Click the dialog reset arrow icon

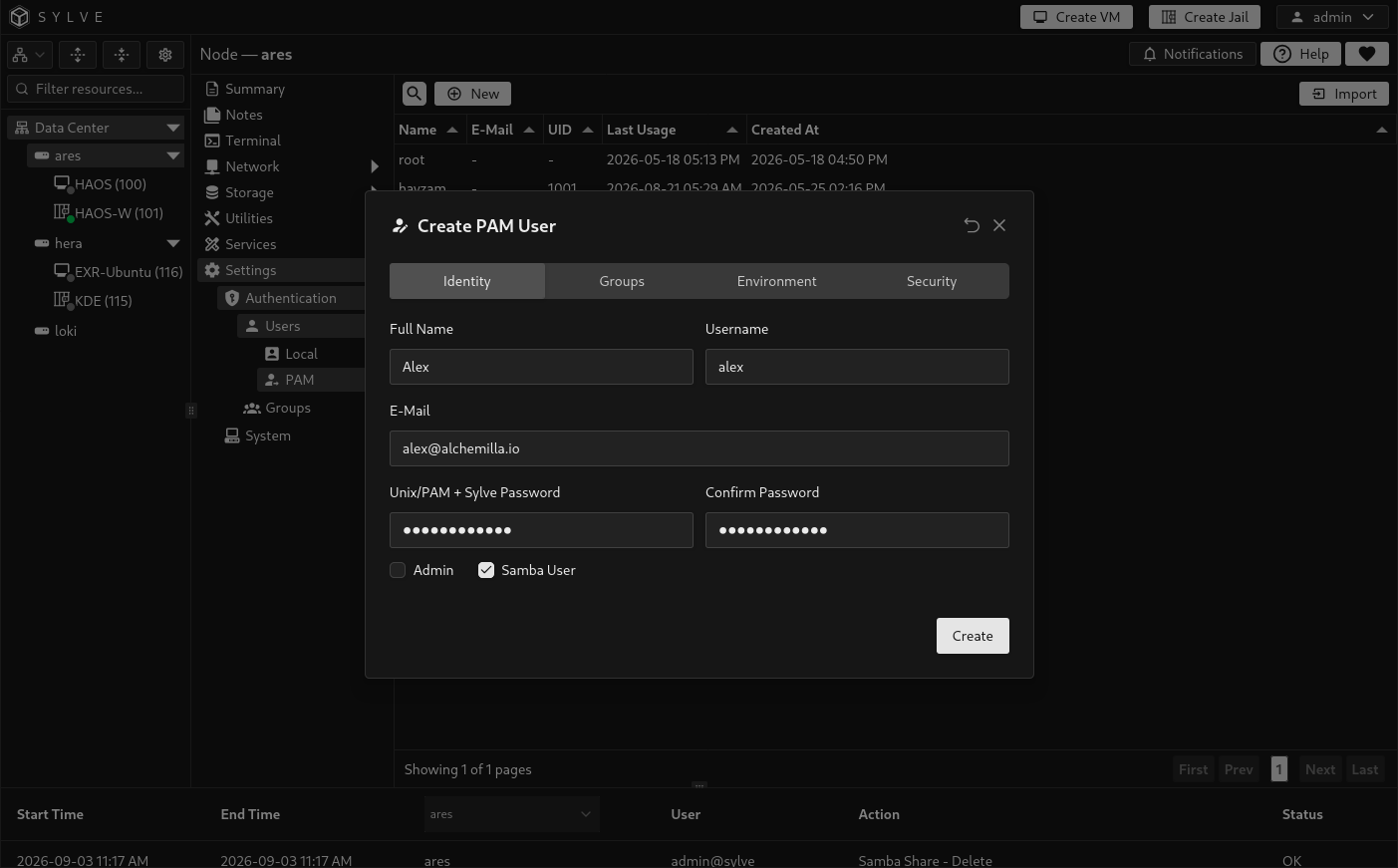tap(972, 225)
